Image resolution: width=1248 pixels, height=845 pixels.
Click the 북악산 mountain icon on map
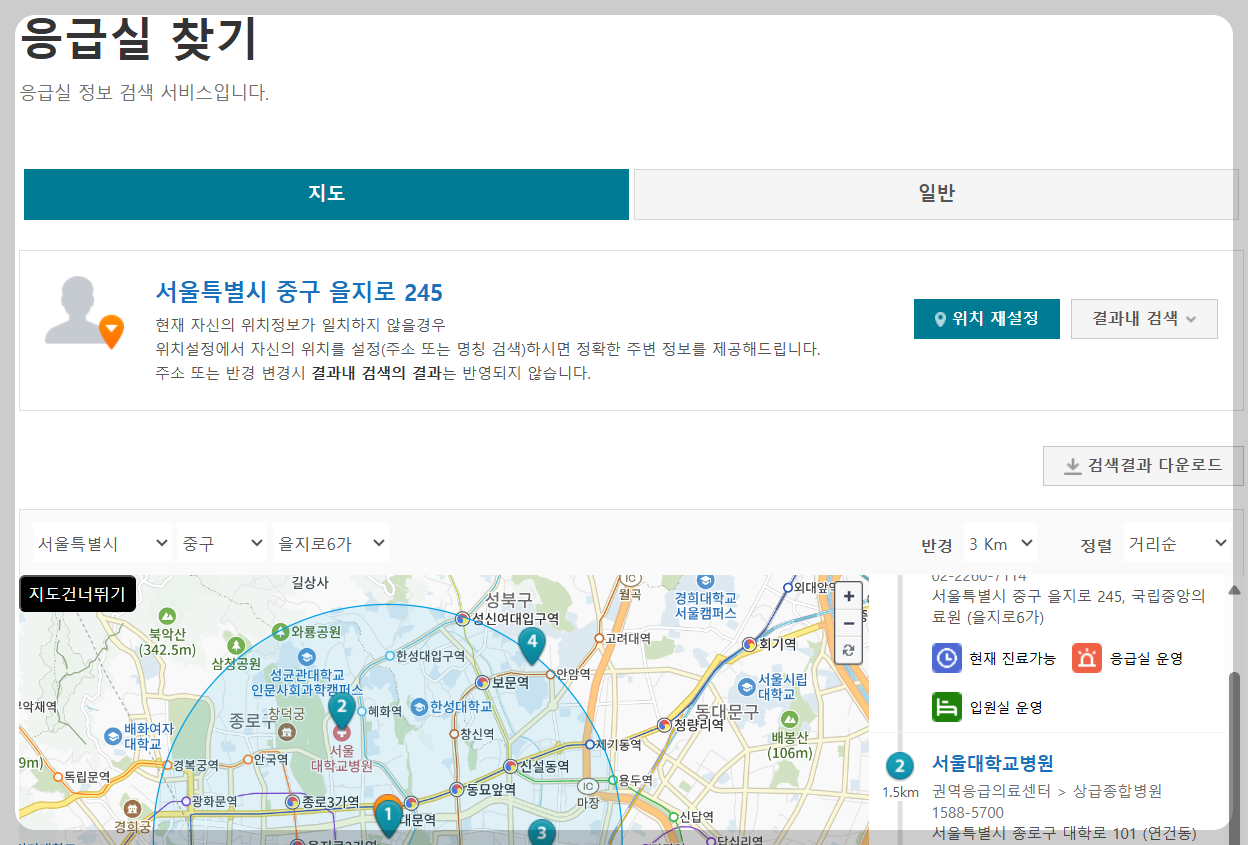[x=169, y=614]
